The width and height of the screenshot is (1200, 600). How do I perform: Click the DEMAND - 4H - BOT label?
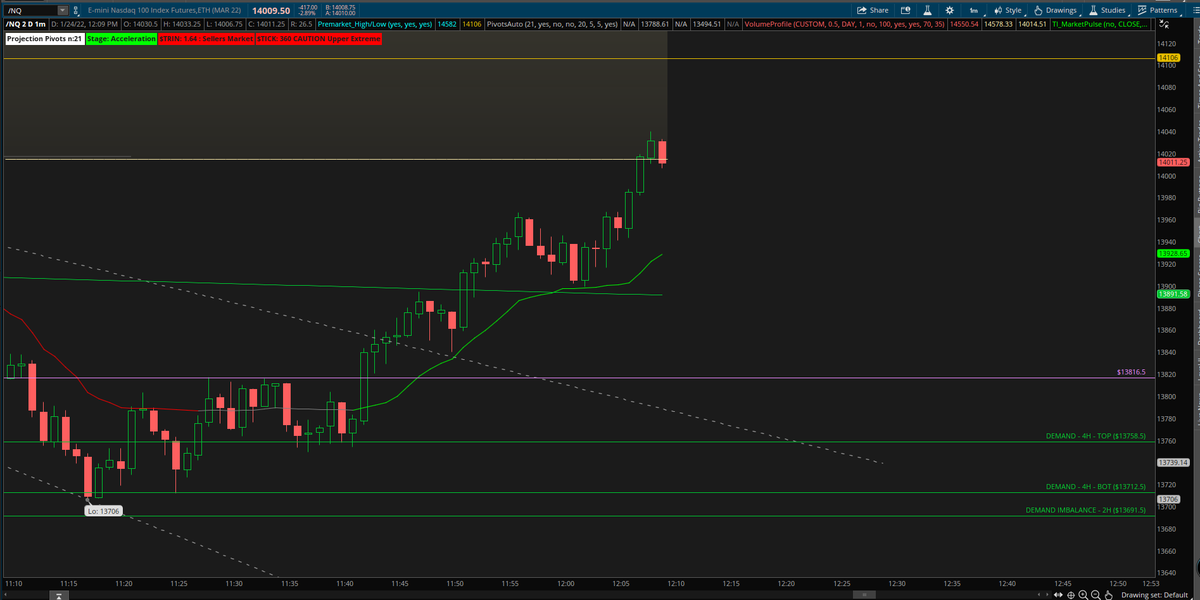(x=1096, y=486)
